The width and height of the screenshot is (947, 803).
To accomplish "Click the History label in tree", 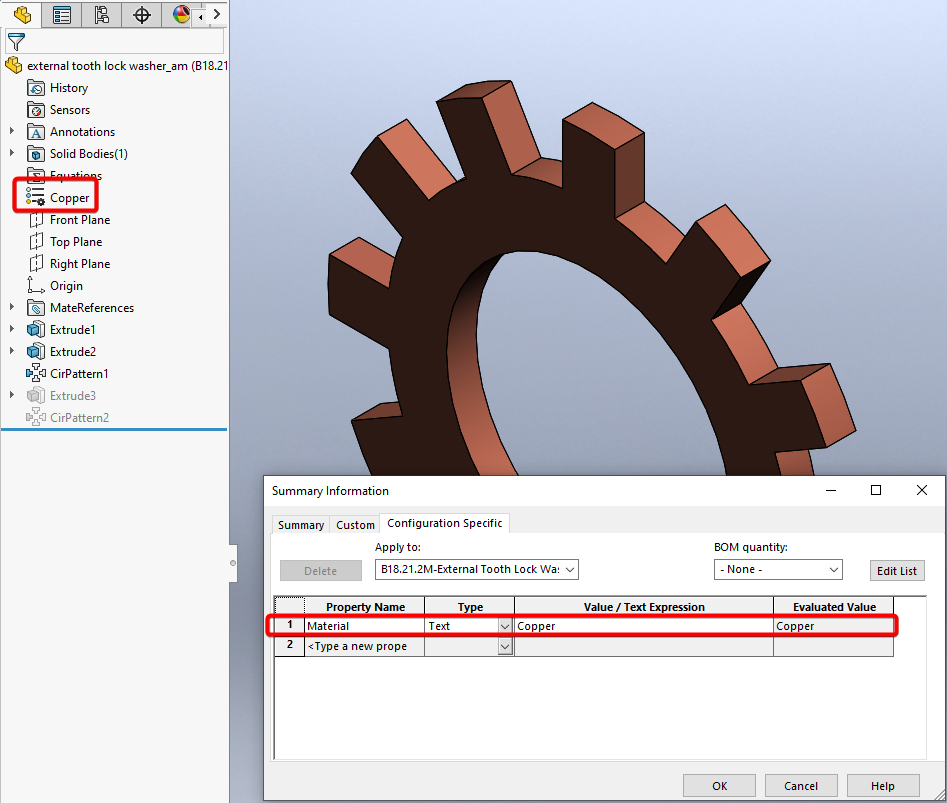I will (x=69, y=88).
